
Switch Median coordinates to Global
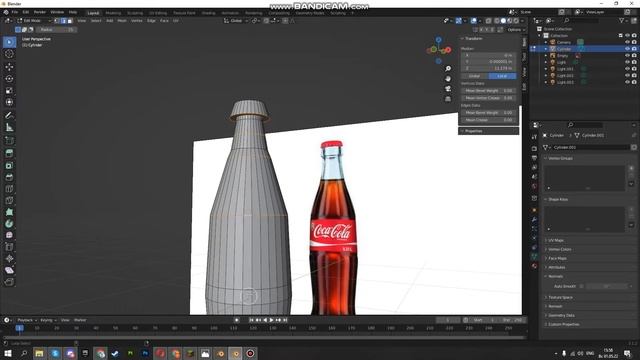point(475,76)
